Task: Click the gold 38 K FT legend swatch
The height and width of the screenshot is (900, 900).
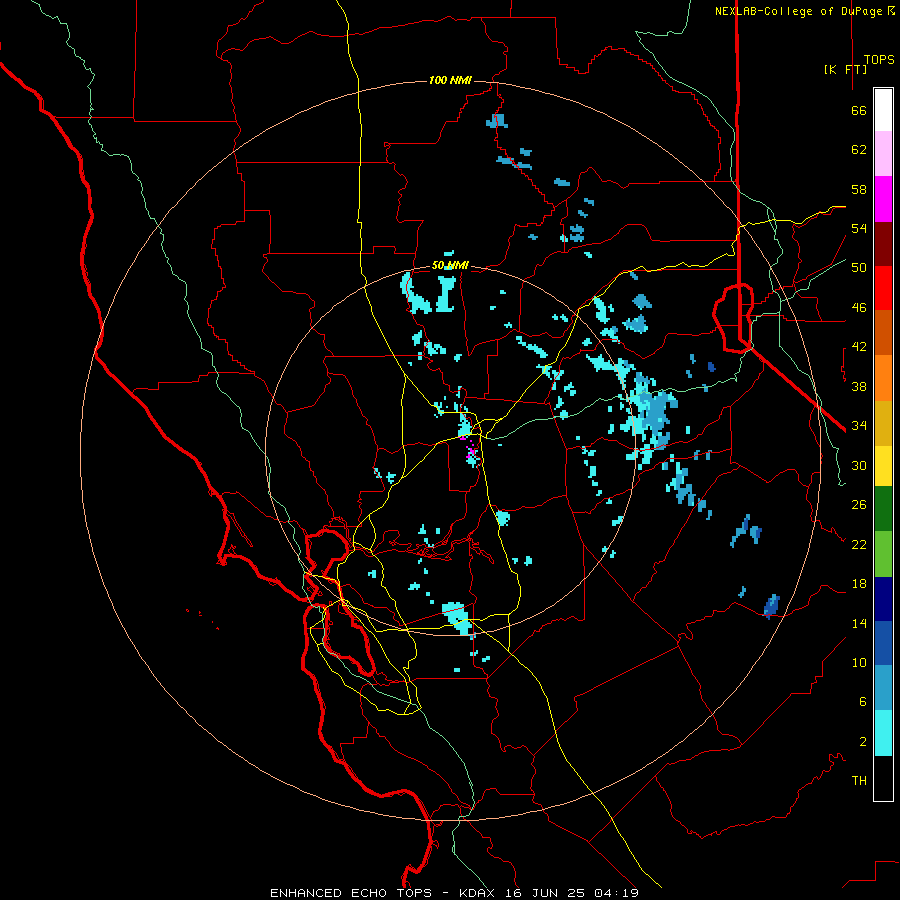Action: tap(883, 423)
